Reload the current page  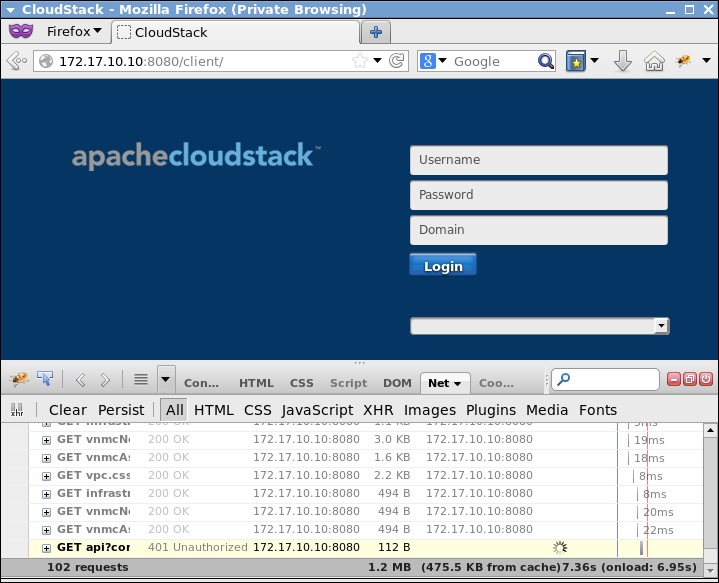(397, 61)
